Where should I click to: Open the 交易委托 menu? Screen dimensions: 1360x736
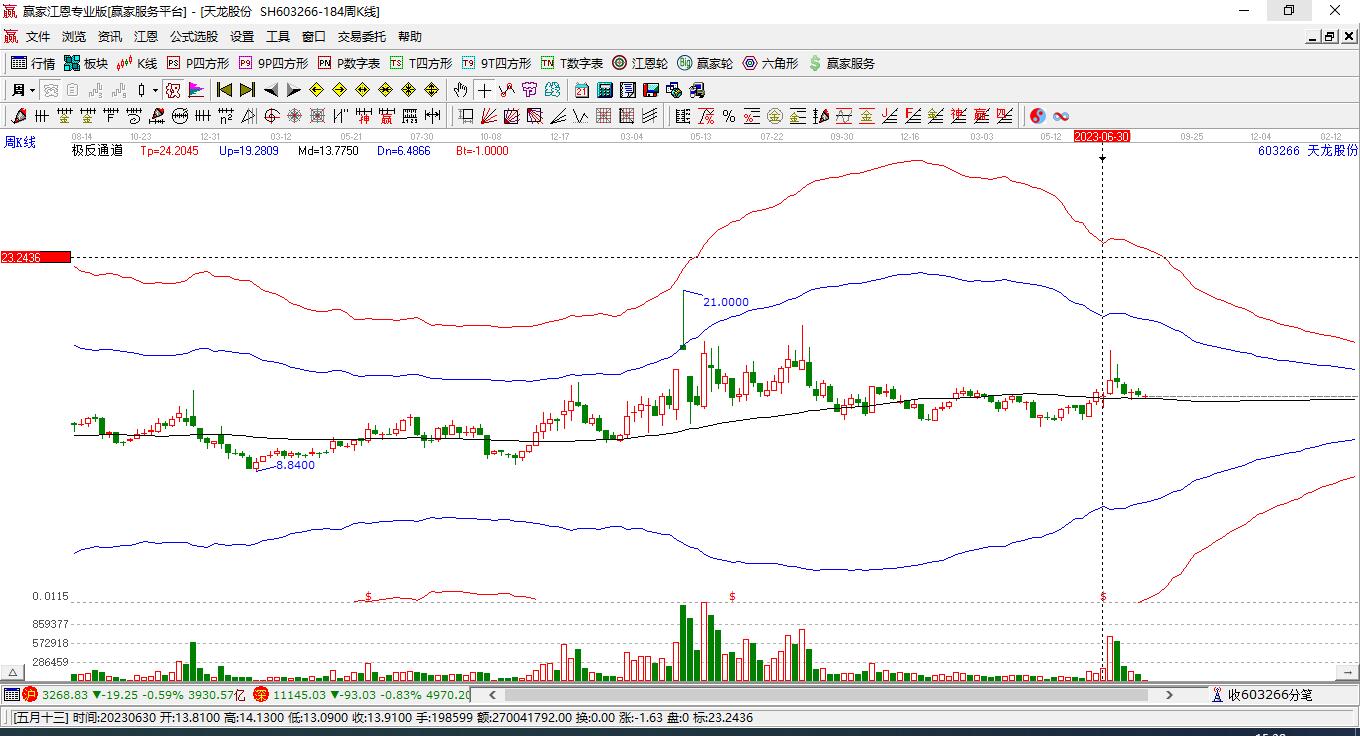click(x=362, y=37)
